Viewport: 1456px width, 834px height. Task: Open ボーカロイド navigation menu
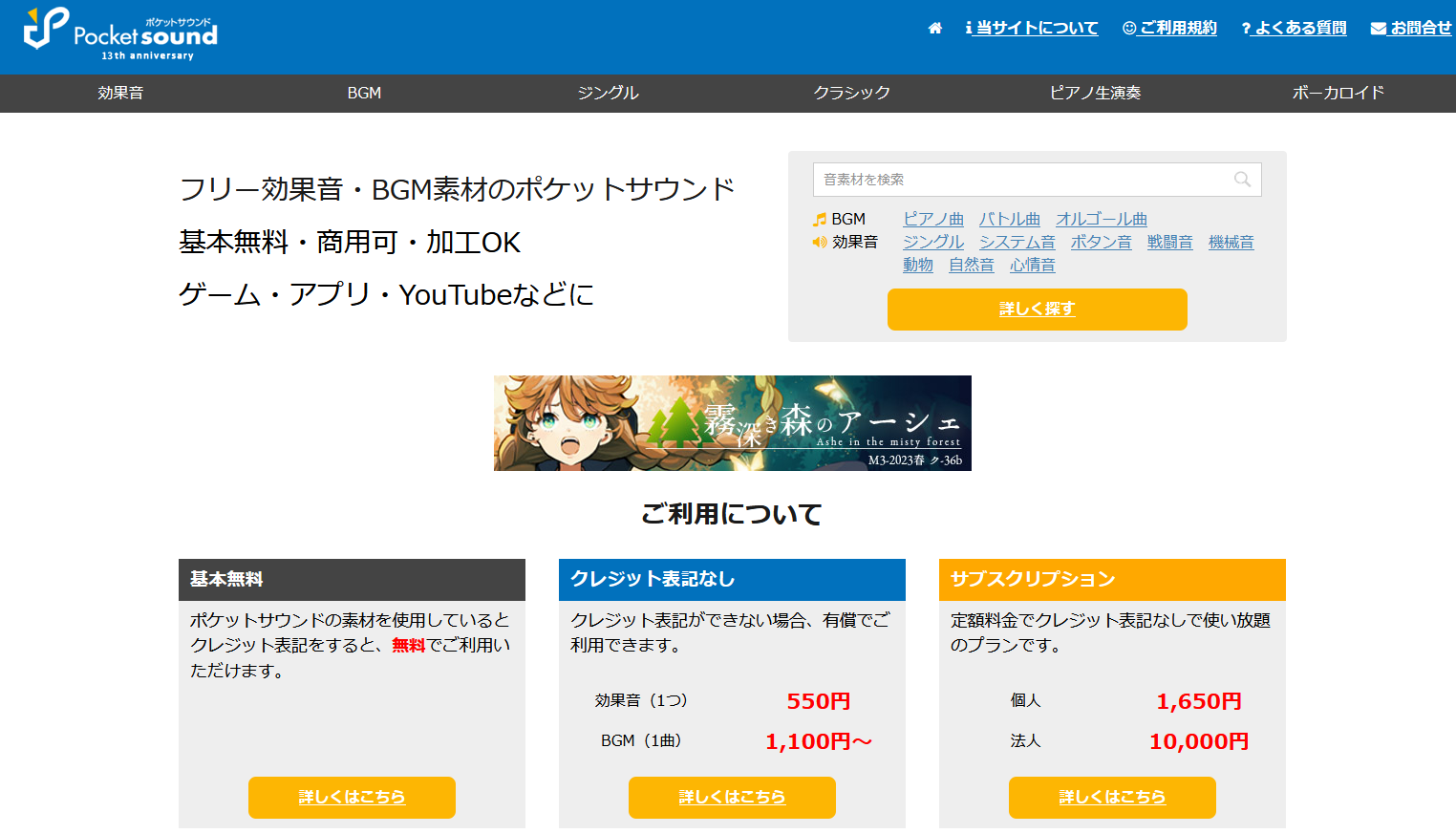click(1338, 93)
